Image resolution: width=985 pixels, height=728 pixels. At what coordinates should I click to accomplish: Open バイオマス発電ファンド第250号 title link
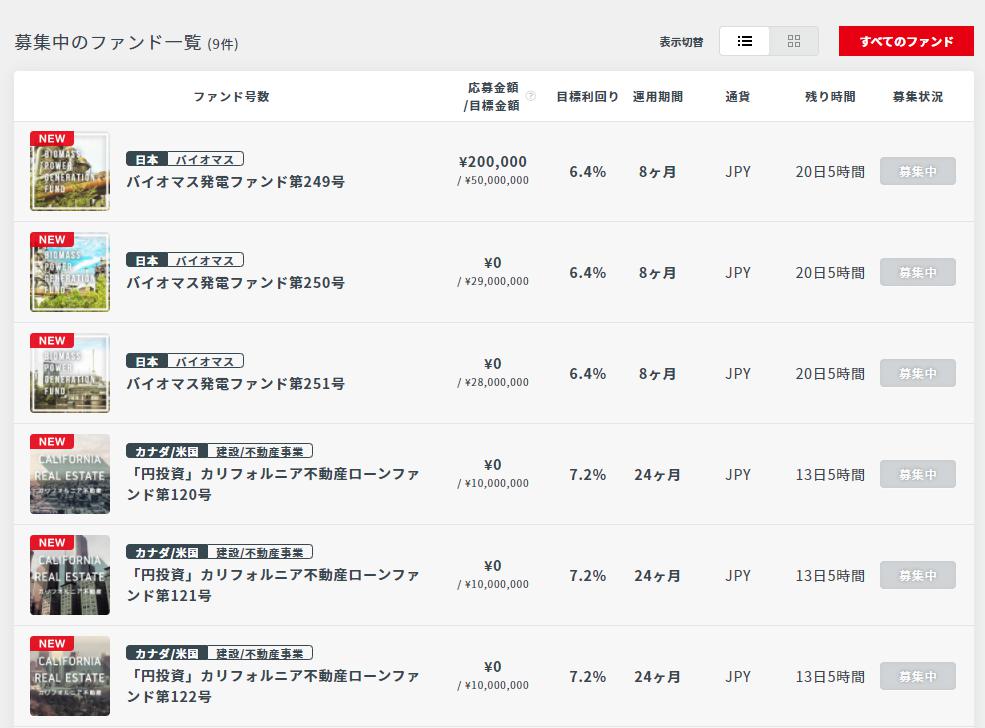[x=236, y=283]
